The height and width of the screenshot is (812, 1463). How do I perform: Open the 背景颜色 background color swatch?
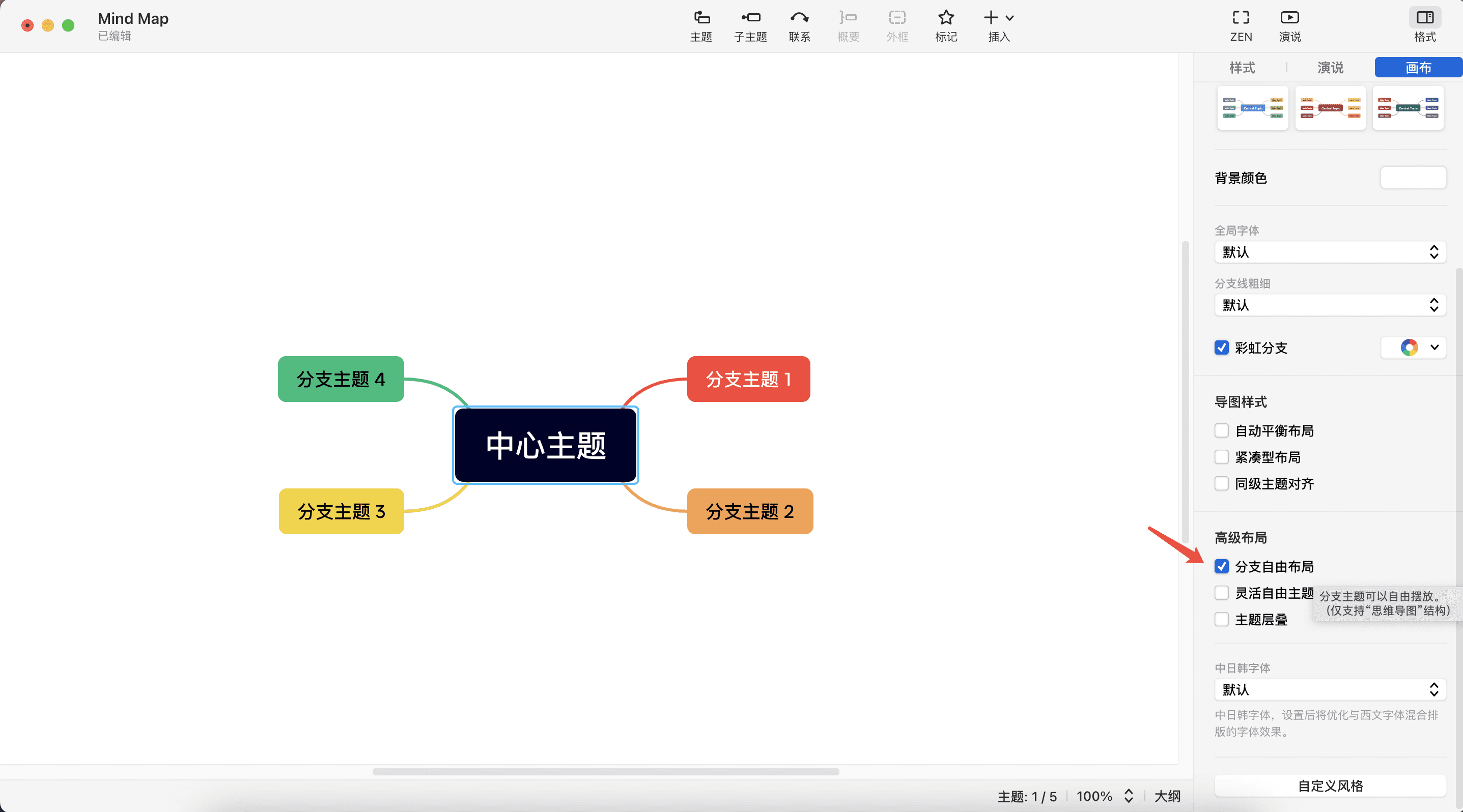(x=1413, y=178)
